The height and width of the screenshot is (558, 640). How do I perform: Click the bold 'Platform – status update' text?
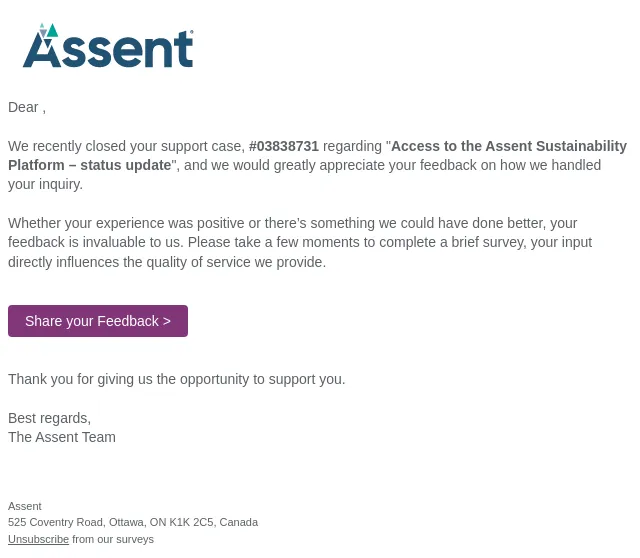pos(89,165)
